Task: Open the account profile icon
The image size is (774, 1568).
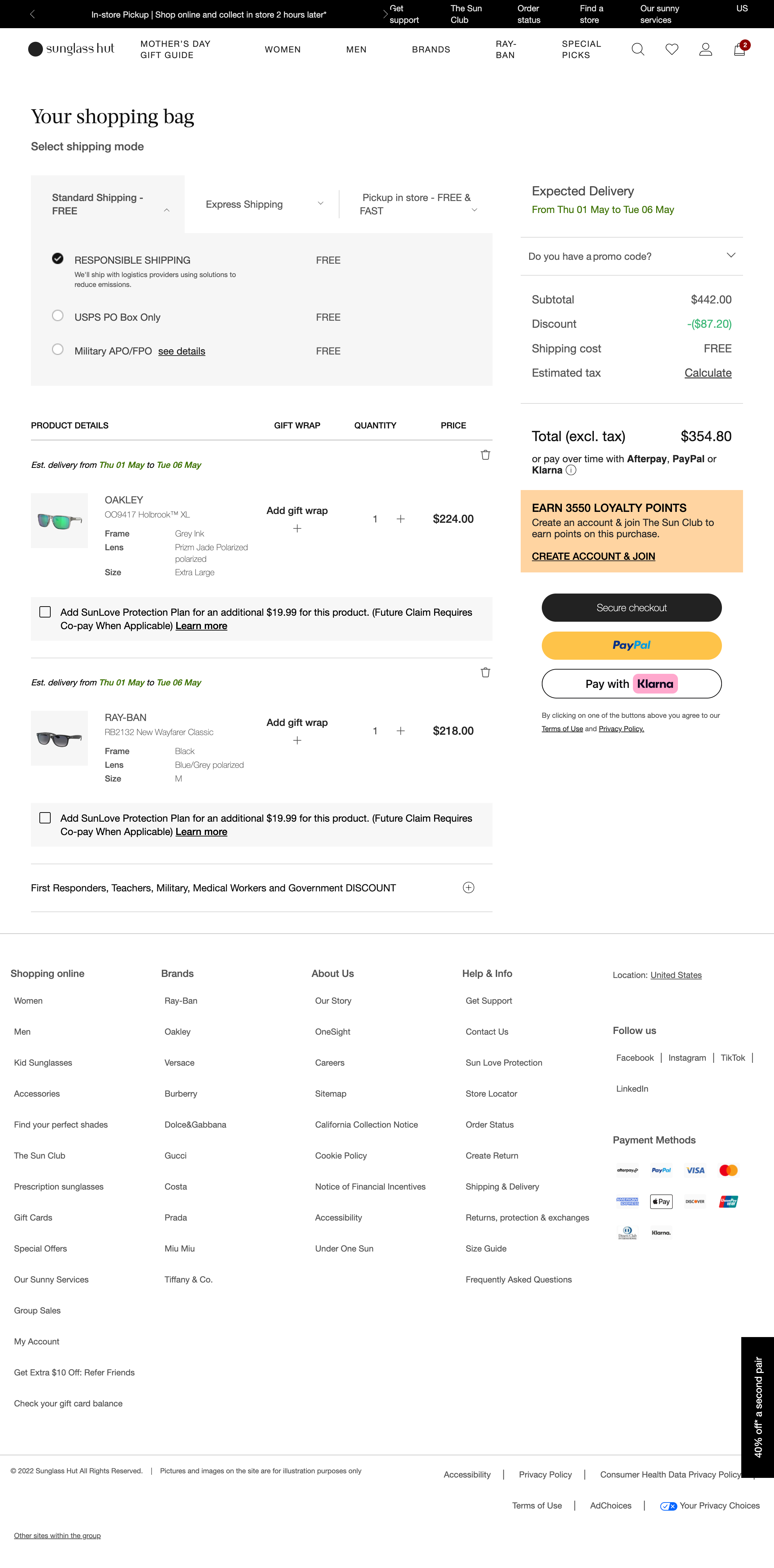Action: click(705, 49)
